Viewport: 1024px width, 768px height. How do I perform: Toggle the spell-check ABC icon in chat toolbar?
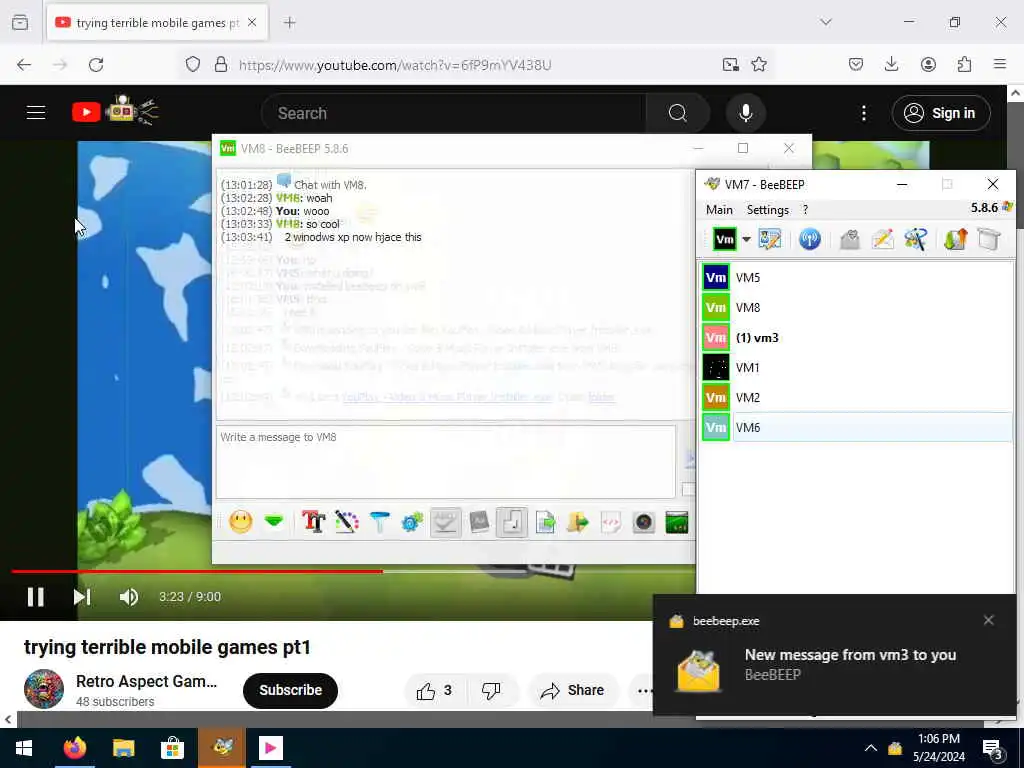pos(445,522)
